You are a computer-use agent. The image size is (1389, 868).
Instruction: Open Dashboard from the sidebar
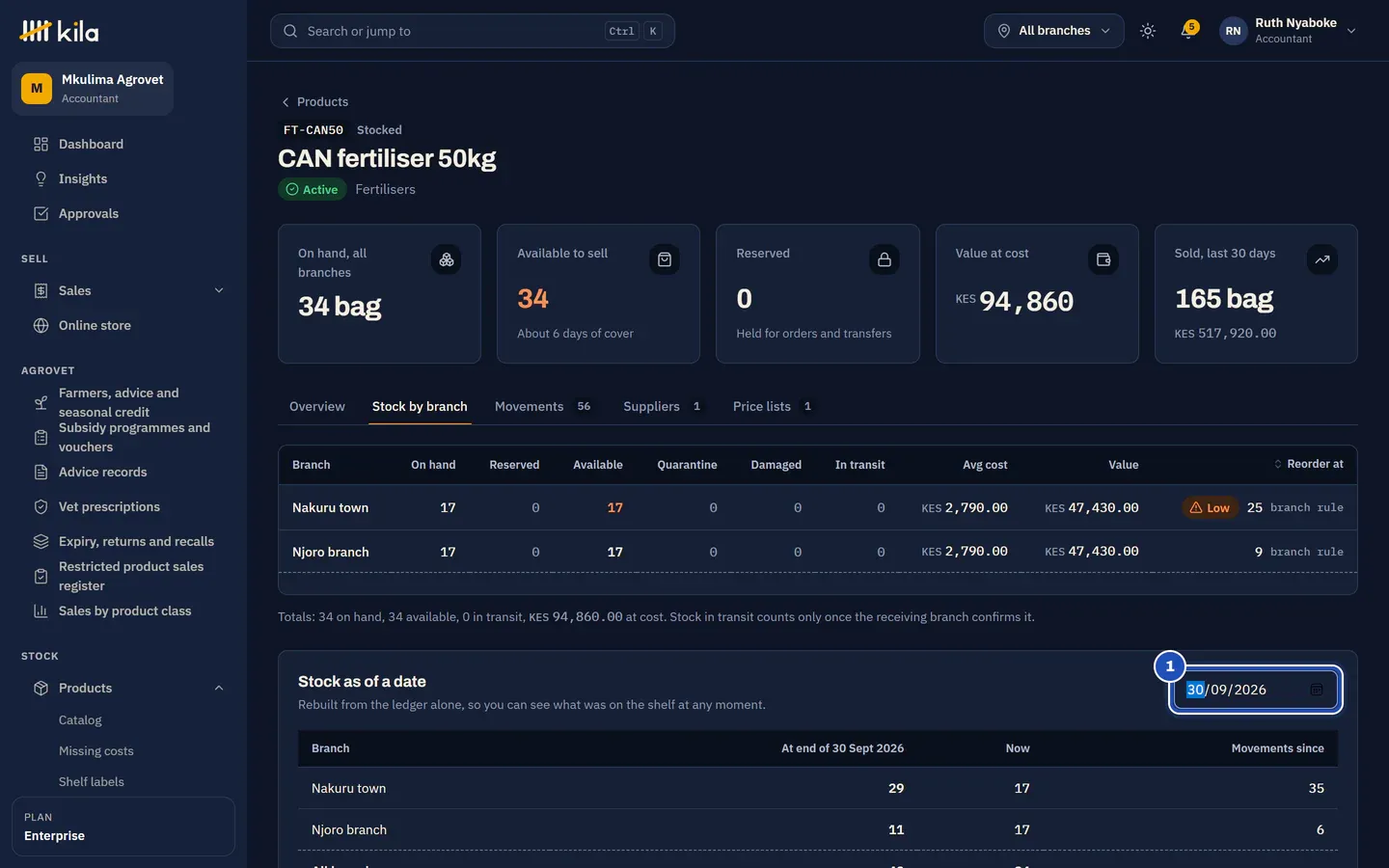click(x=123, y=145)
